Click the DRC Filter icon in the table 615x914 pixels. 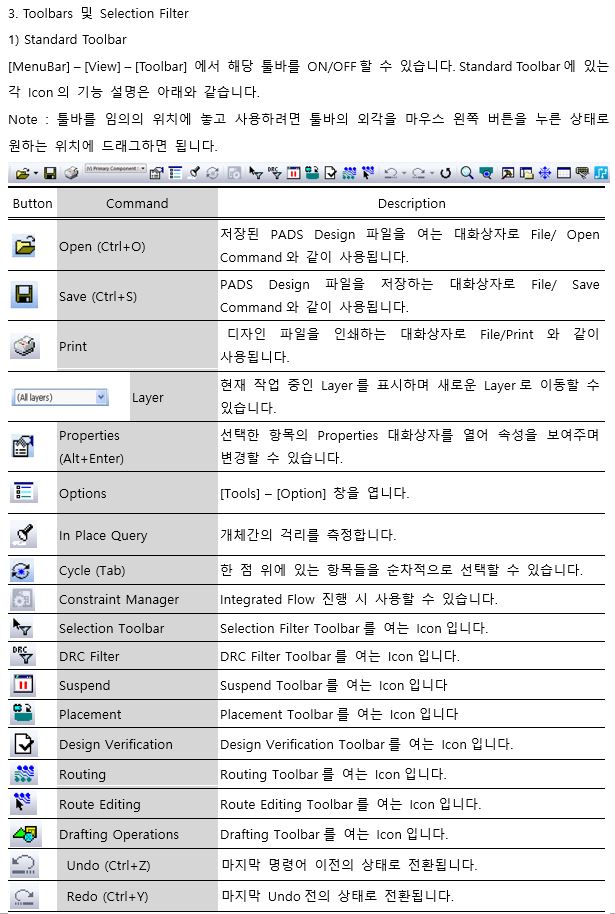click(23, 656)
